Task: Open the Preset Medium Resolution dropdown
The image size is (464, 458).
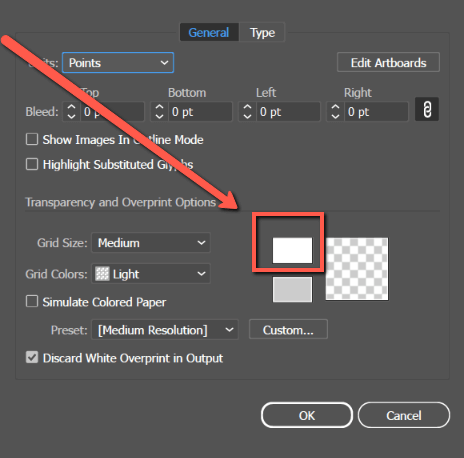Action: tap(165, 330)
